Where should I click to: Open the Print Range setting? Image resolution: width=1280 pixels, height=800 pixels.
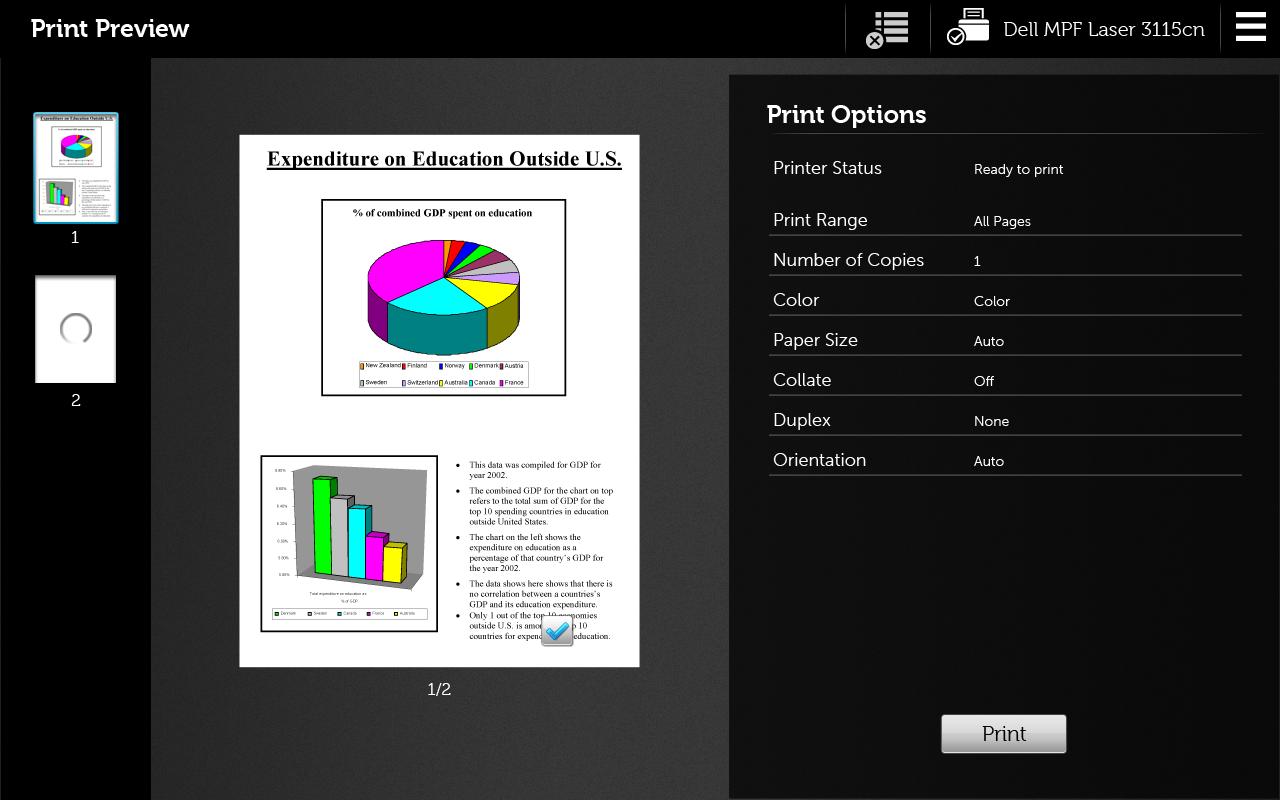tap(1004, 220)
